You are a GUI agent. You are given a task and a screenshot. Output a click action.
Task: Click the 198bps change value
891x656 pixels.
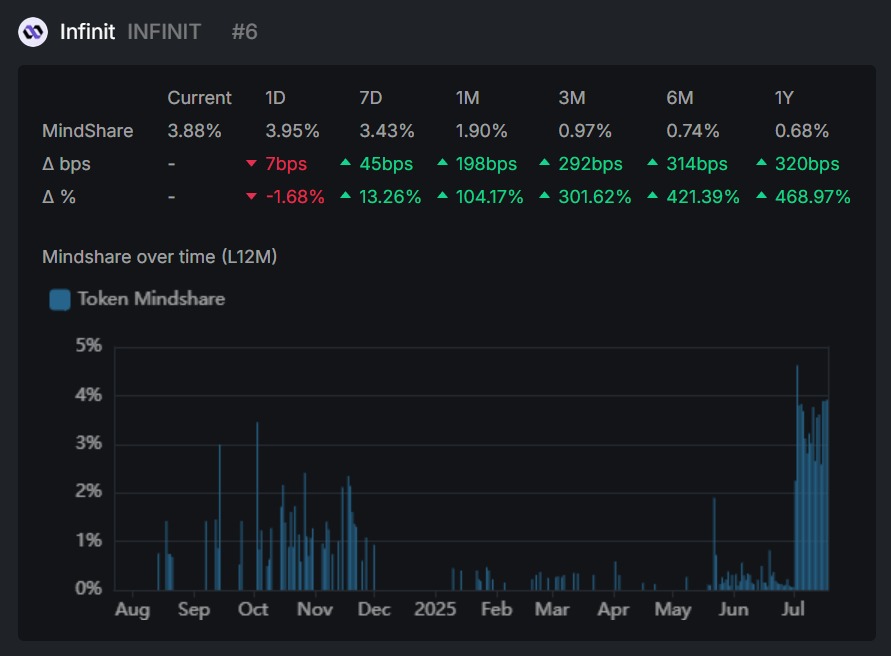pos(486,164)
